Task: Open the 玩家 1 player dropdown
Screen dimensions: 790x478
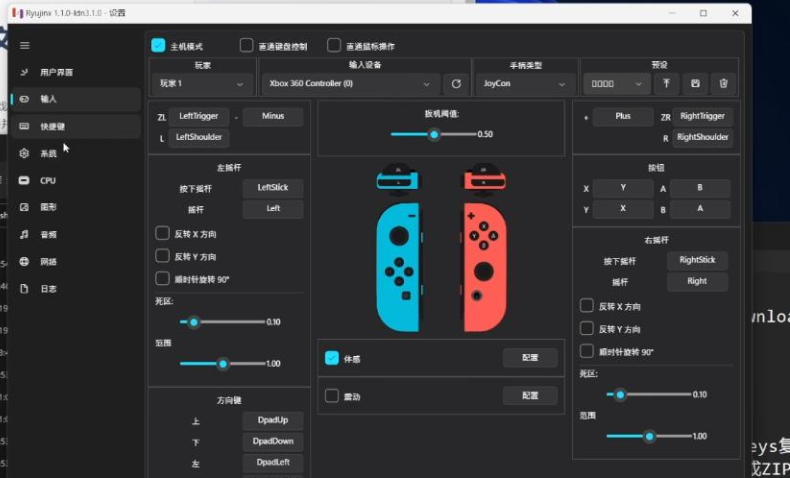Action: click(x=201, y=84)
